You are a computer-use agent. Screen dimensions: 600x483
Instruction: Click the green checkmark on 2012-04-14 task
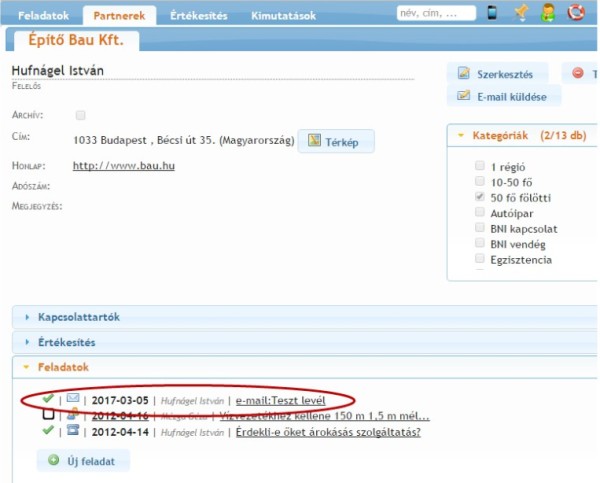(48, 431)
